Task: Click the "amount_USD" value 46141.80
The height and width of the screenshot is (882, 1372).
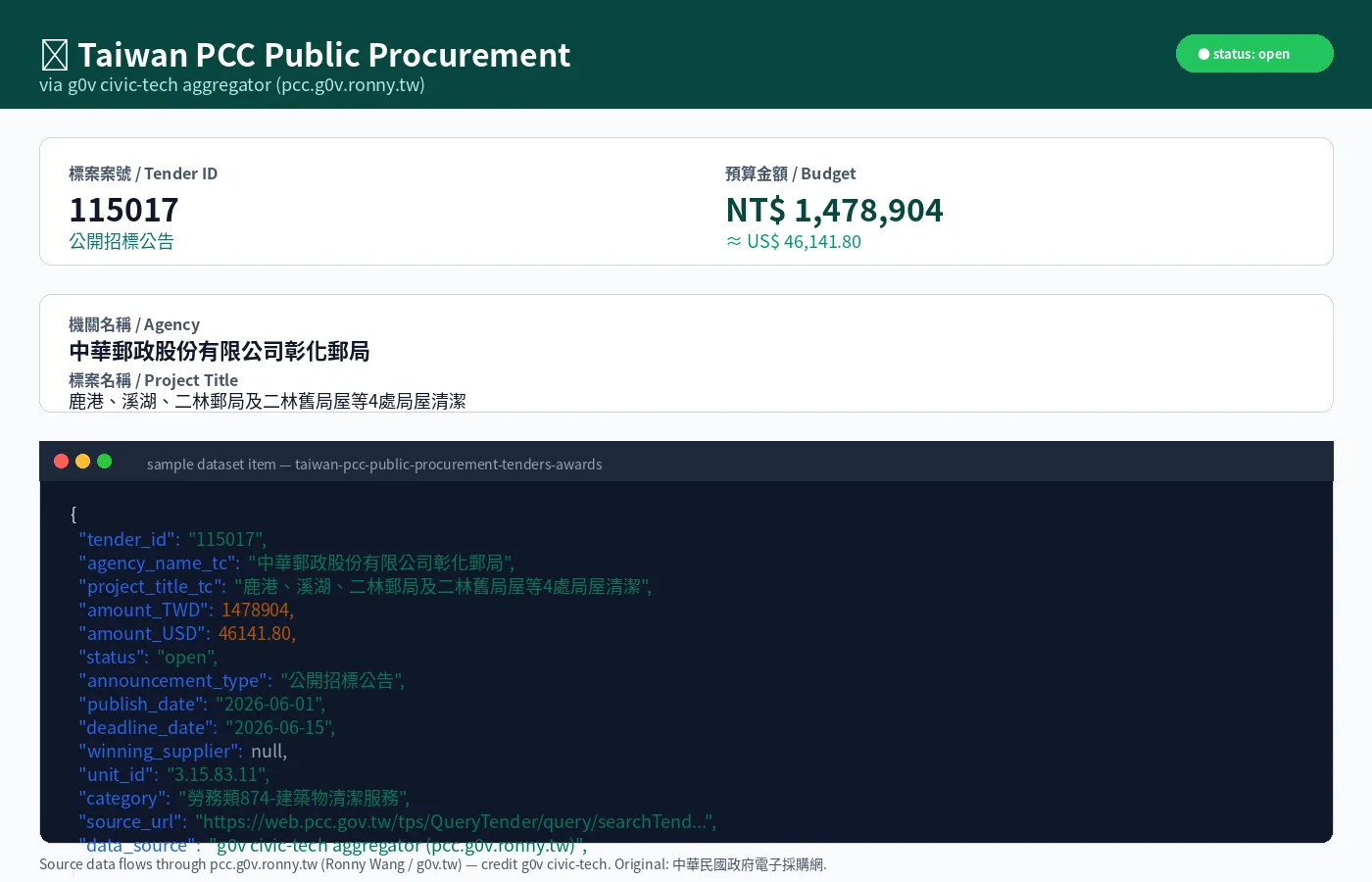Action: click(256, 633)
